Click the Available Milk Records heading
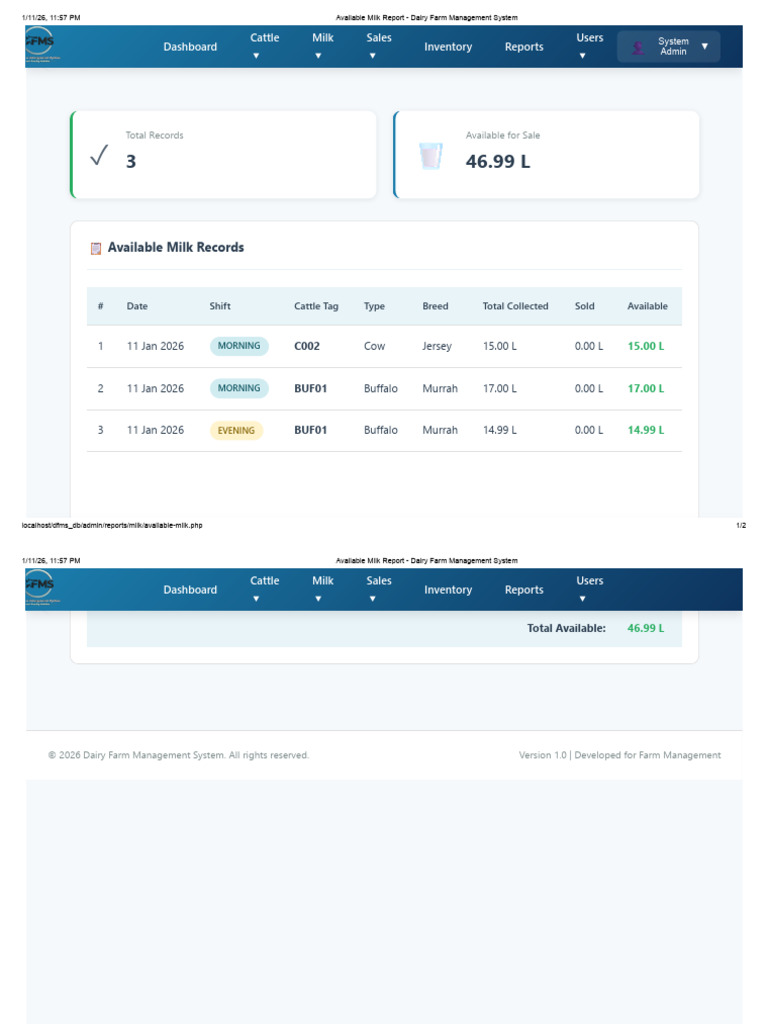Screen dimensions: 768x1024 176,248
